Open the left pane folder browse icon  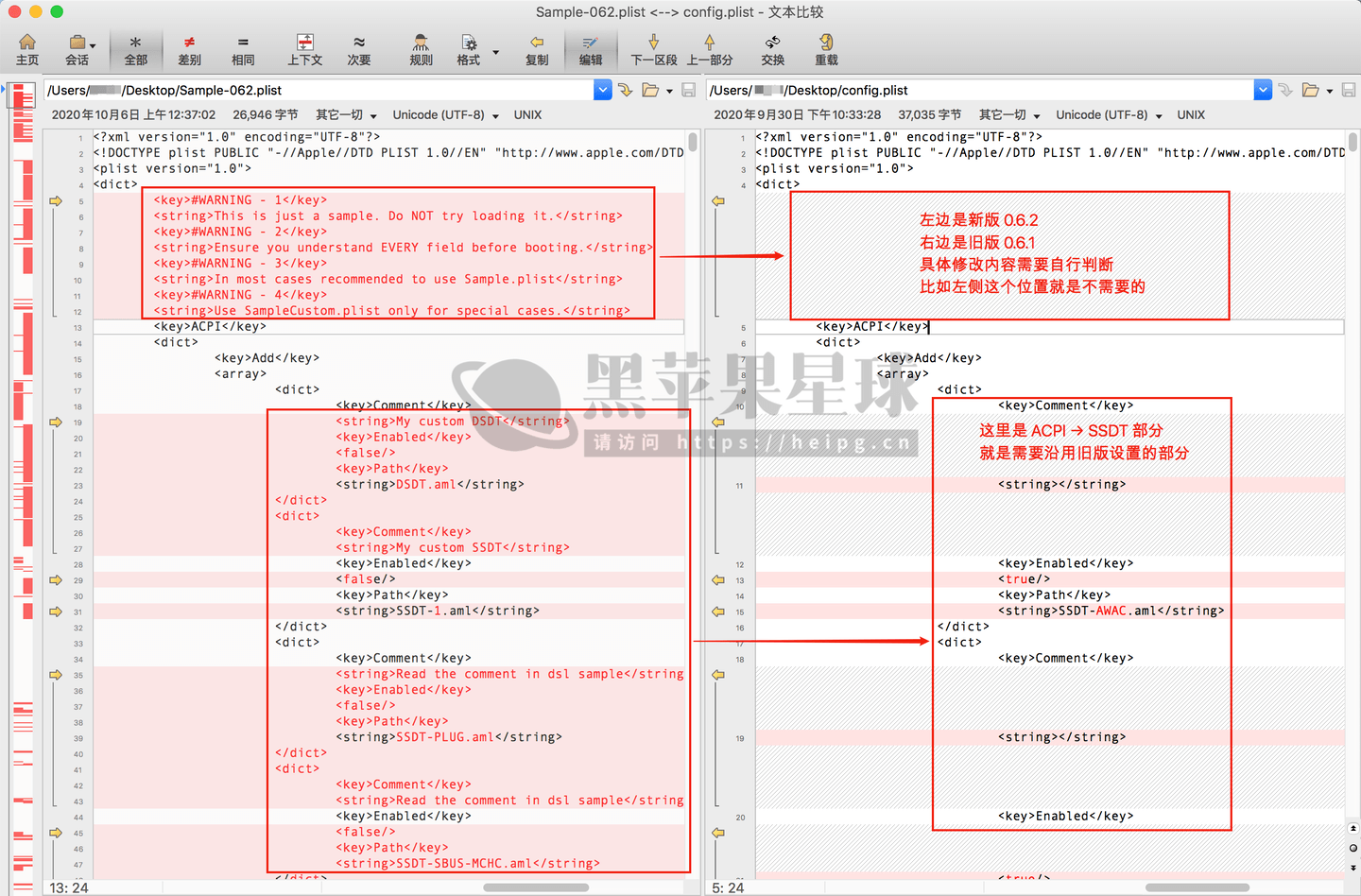pos(650,90)
